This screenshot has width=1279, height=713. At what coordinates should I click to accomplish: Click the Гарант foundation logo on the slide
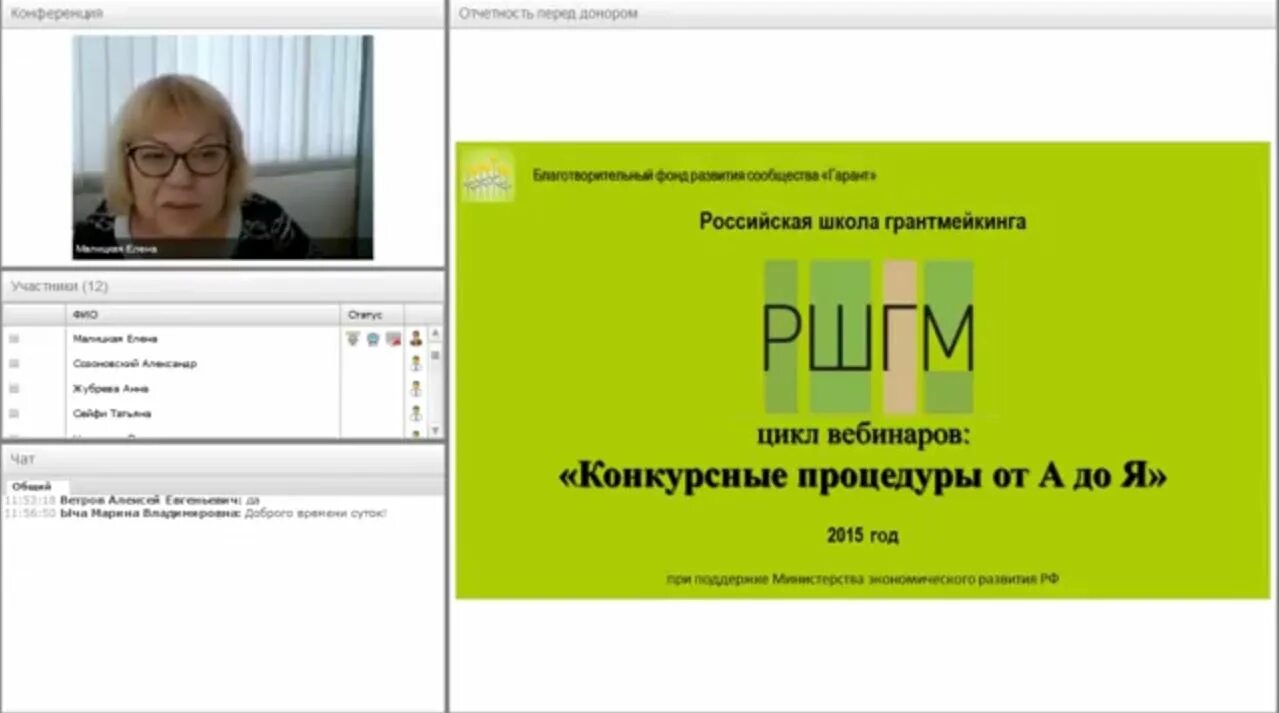click(488, 176)
